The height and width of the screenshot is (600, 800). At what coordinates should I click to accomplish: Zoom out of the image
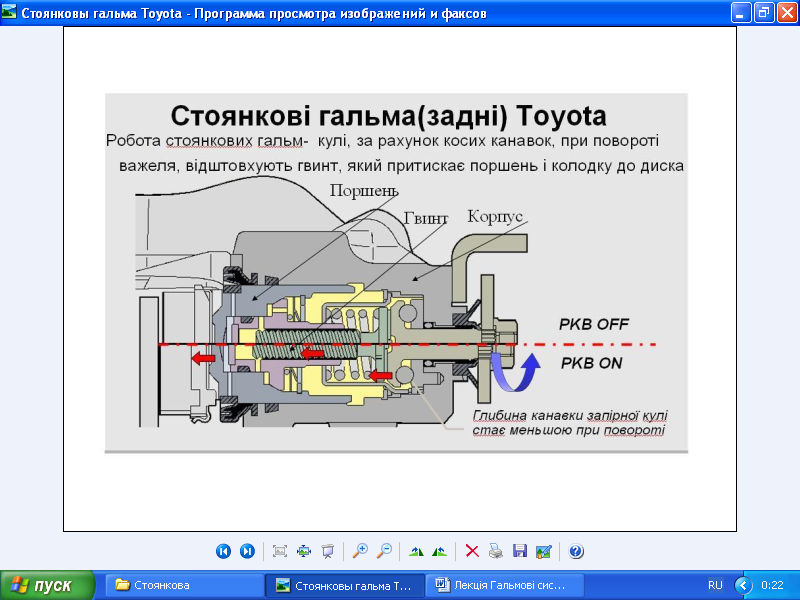384,551
